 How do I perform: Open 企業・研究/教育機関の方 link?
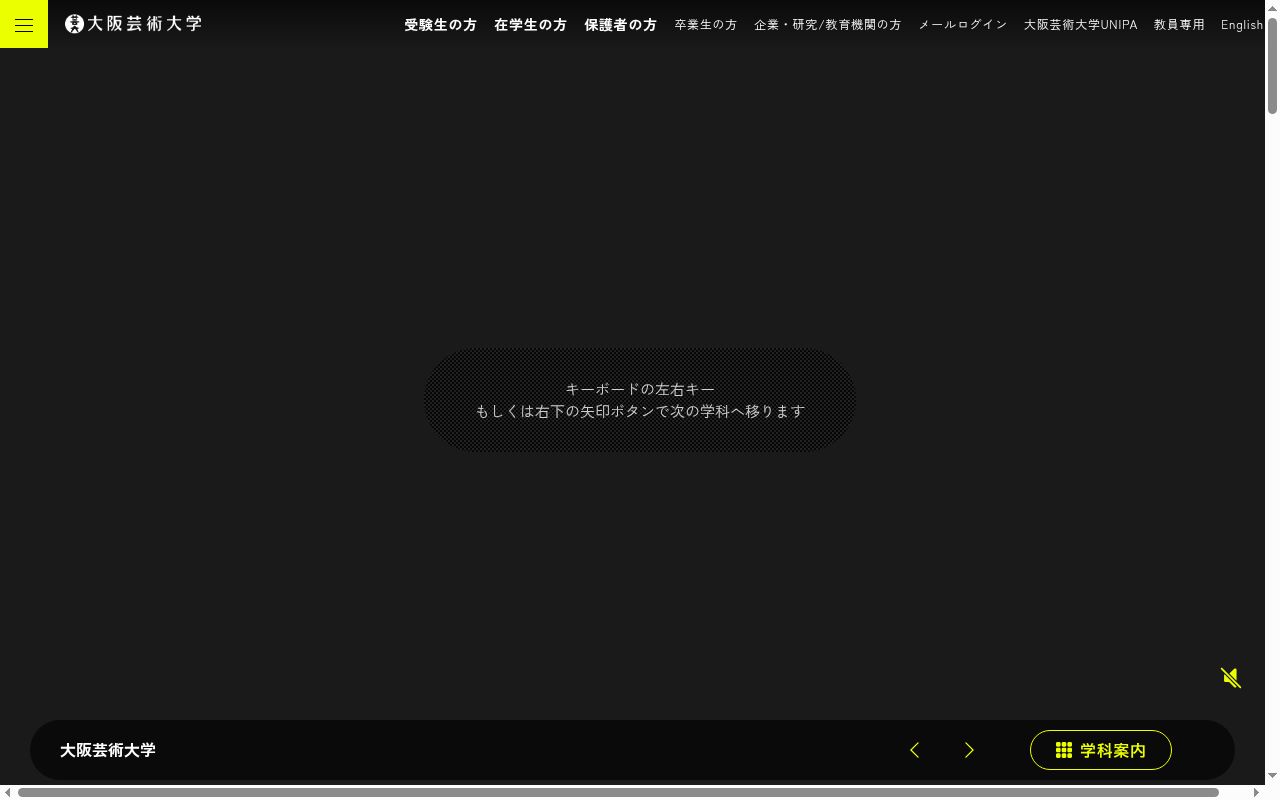coord(828,25)
